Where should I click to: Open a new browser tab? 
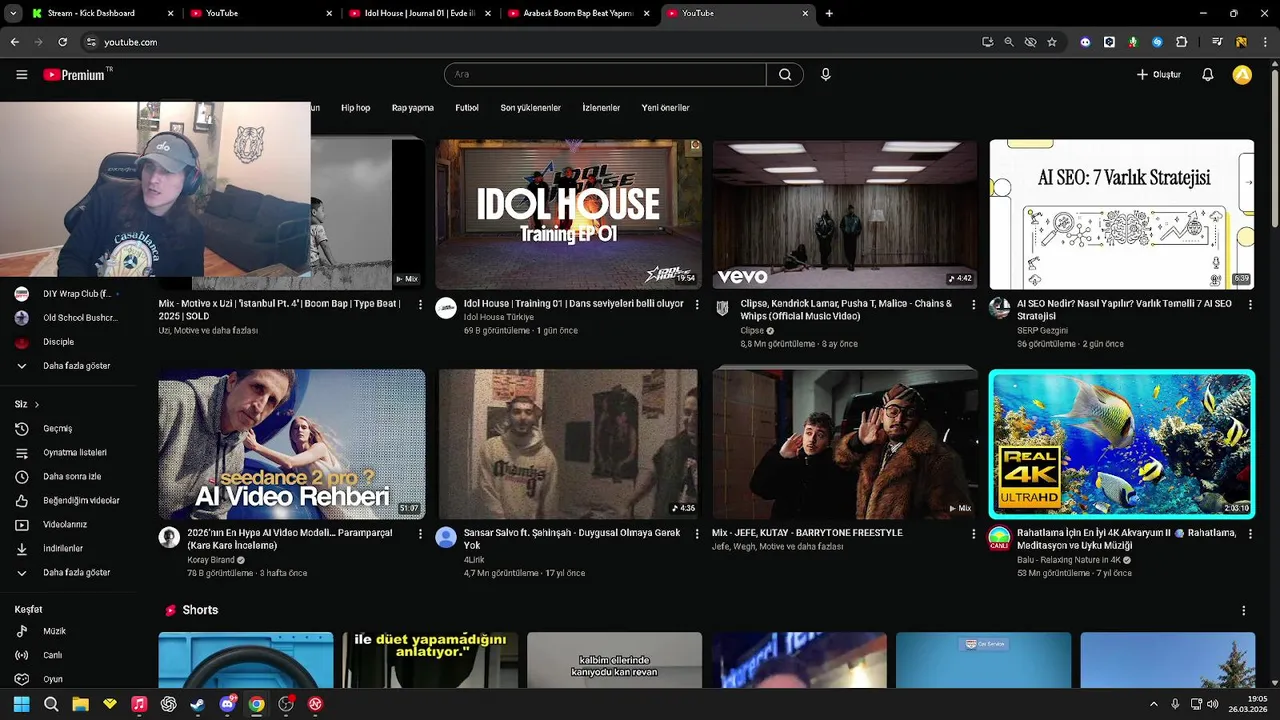(x=829, y=13)
